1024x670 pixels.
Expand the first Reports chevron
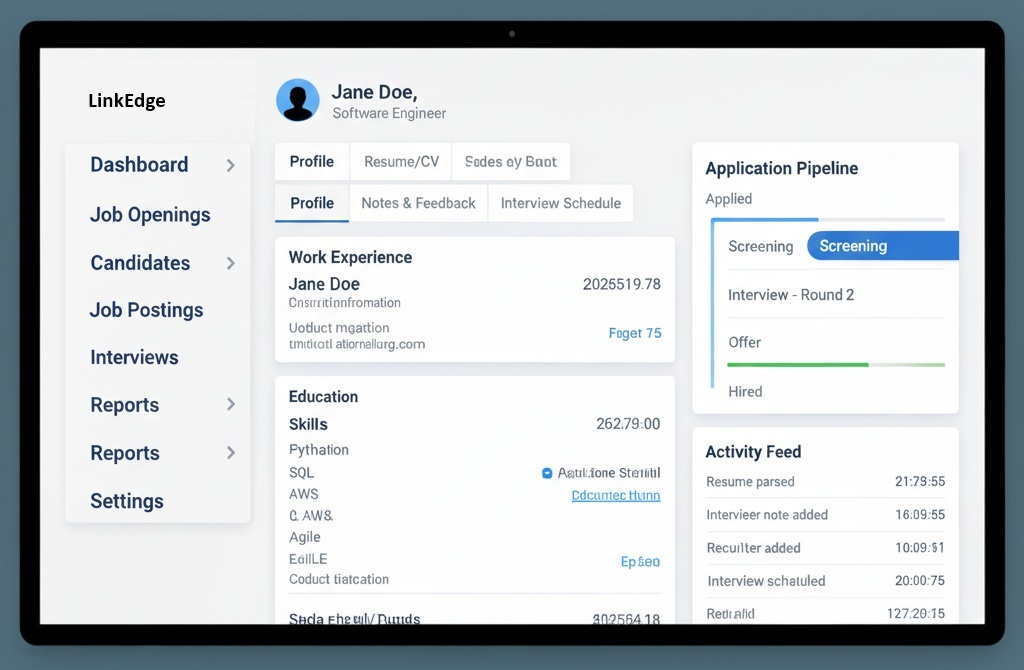point(231,405)
